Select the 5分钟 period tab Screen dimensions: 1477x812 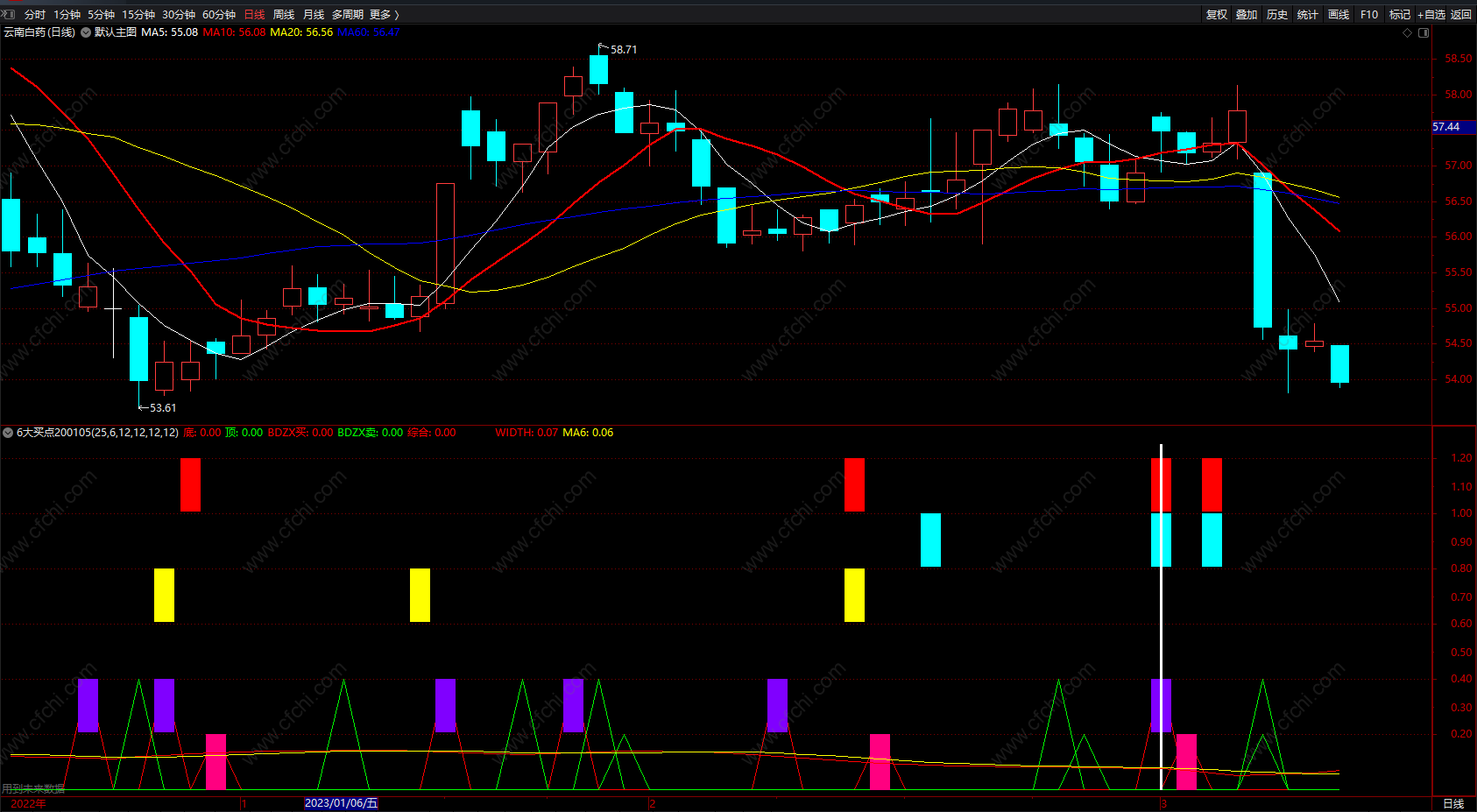(x=101, y=15)
